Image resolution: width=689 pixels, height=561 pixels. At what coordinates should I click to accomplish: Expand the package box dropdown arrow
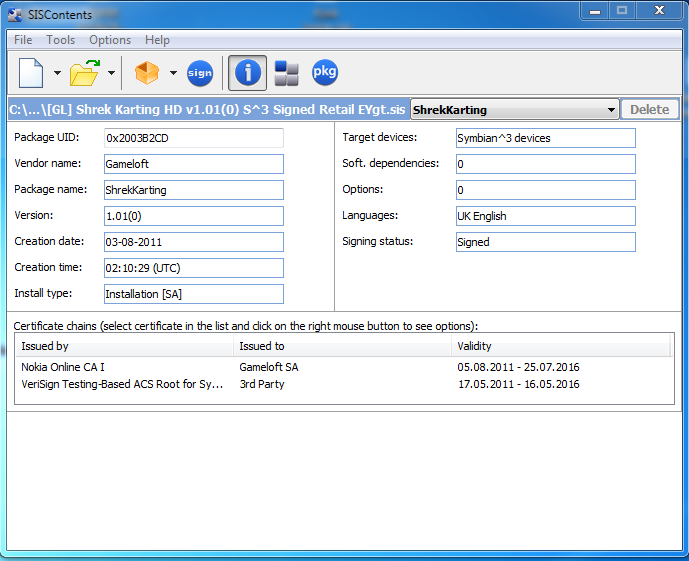(173, 73)
